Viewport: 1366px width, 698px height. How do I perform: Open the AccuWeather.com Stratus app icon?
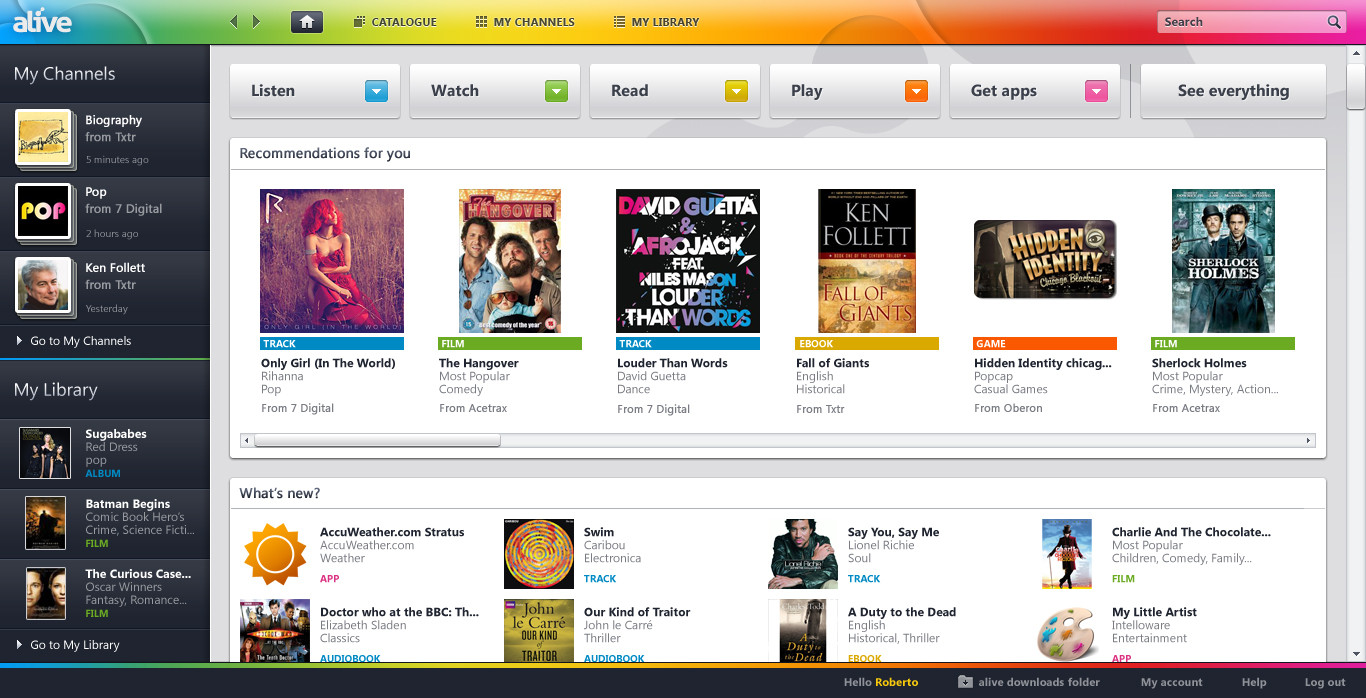[274, 553]
